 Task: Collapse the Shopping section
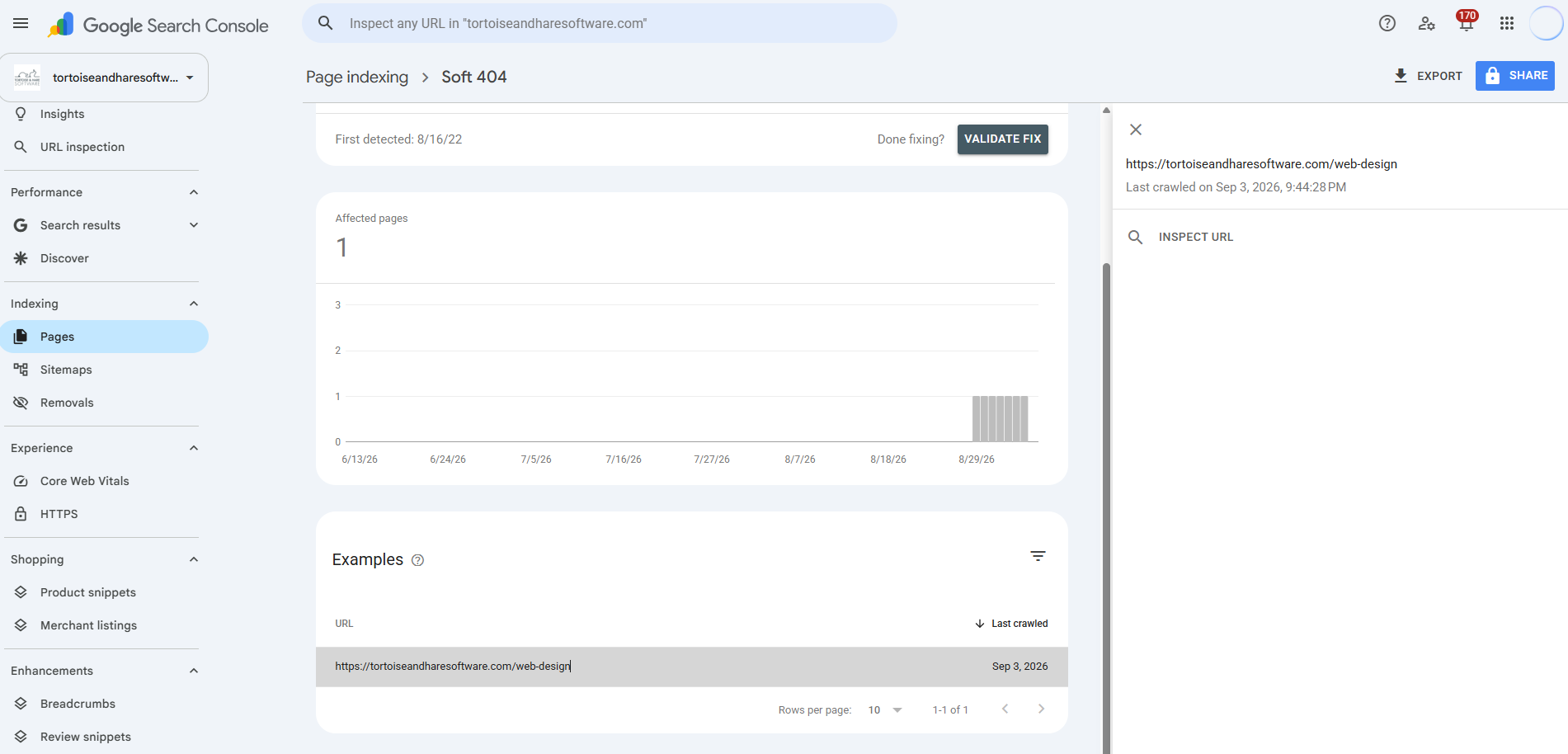(194, 559)
